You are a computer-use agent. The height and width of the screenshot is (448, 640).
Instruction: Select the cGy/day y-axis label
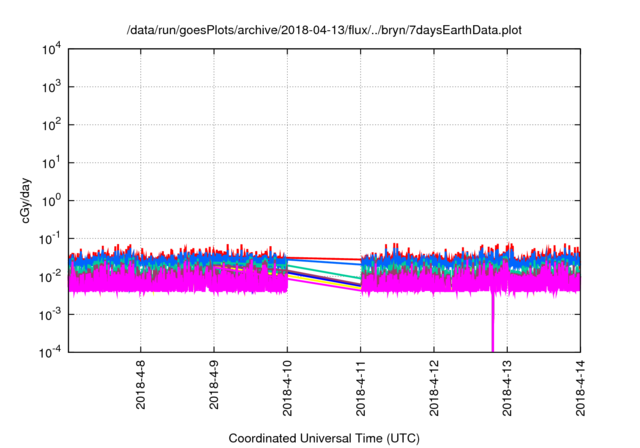click(x=25, y=200)
